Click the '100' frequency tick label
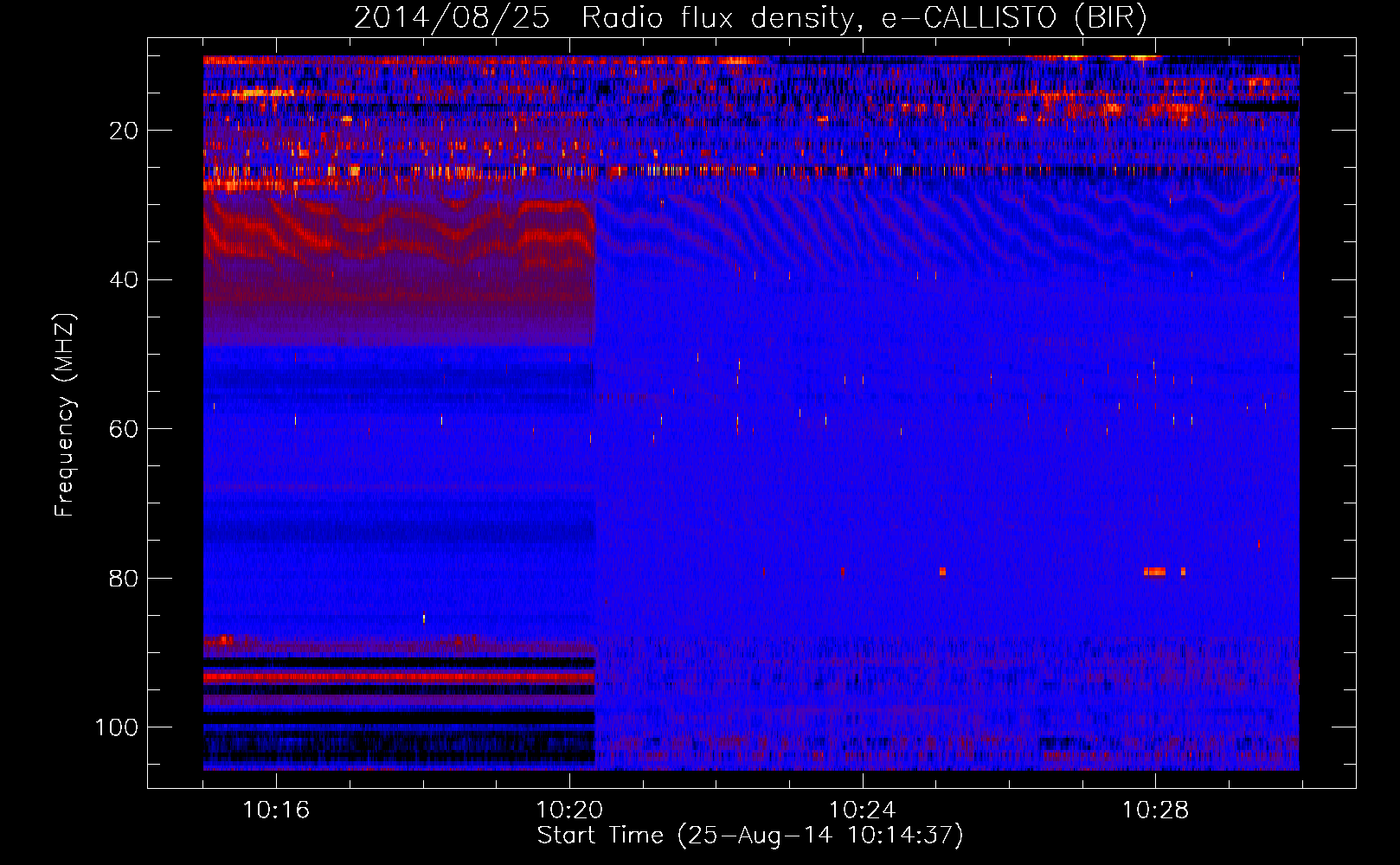 coord(117,727)
